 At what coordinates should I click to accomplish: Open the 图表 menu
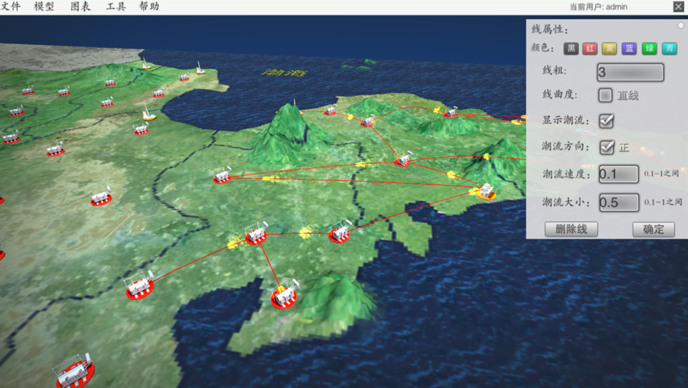coord(80,7)
